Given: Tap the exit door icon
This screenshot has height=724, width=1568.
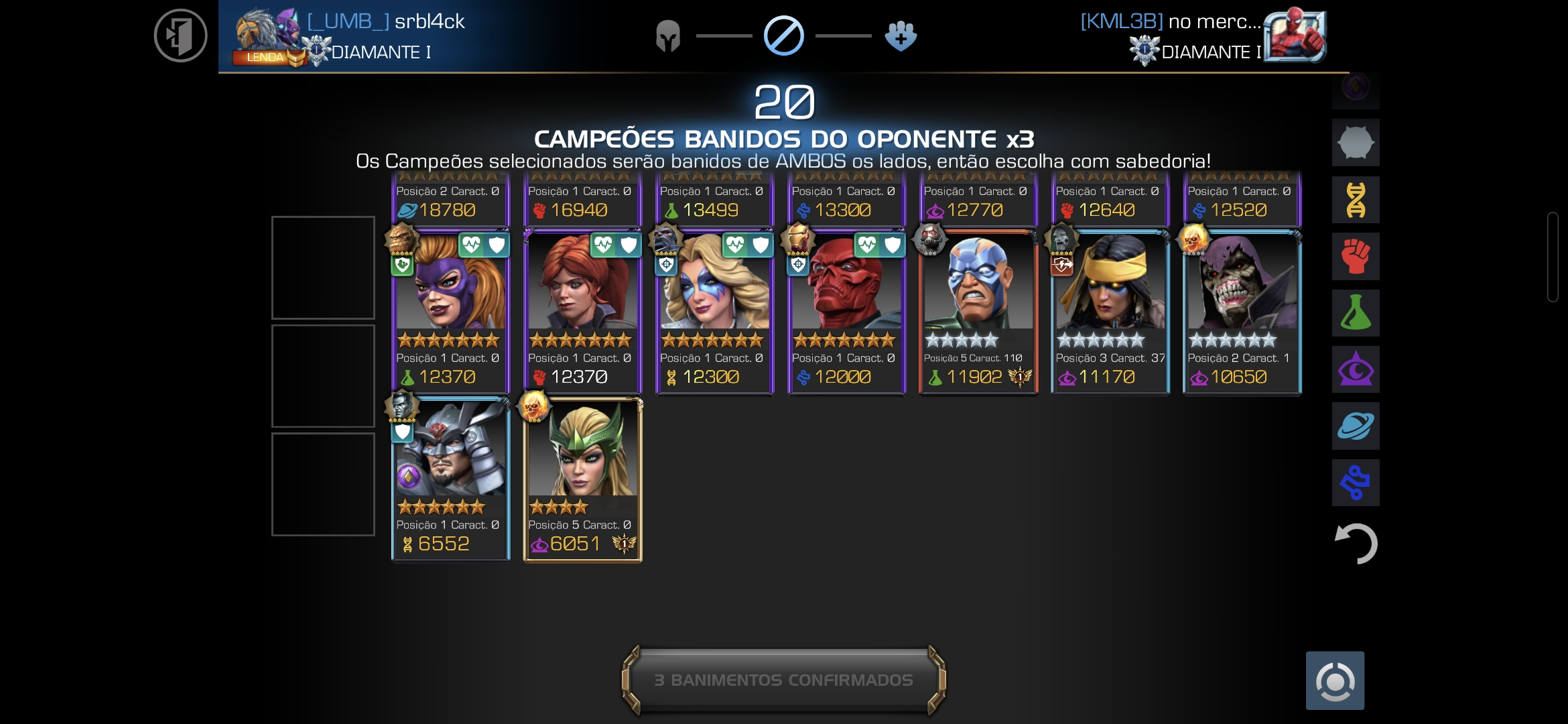Looking at the screenshot, I should pyautogui.click(x=180, y=36).
